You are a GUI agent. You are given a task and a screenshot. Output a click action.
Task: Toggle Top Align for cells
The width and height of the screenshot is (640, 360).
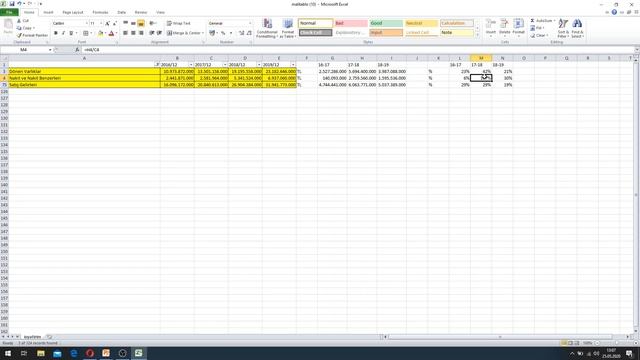pyautogui.click(x=125, y=24)
